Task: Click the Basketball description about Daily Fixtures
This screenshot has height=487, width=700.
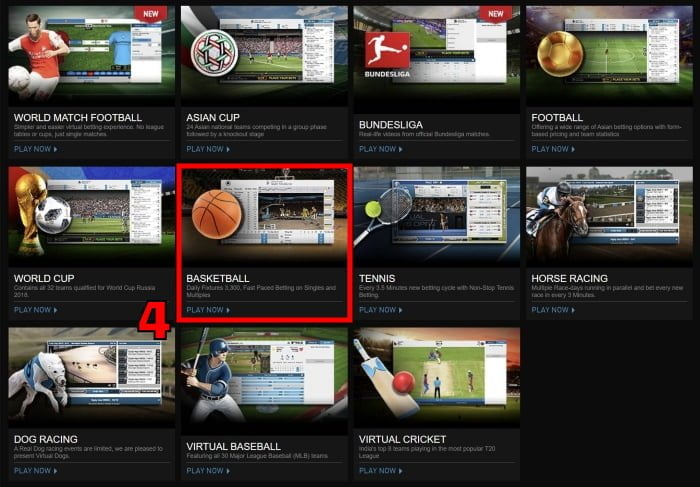Action: (x=261, y=291)
